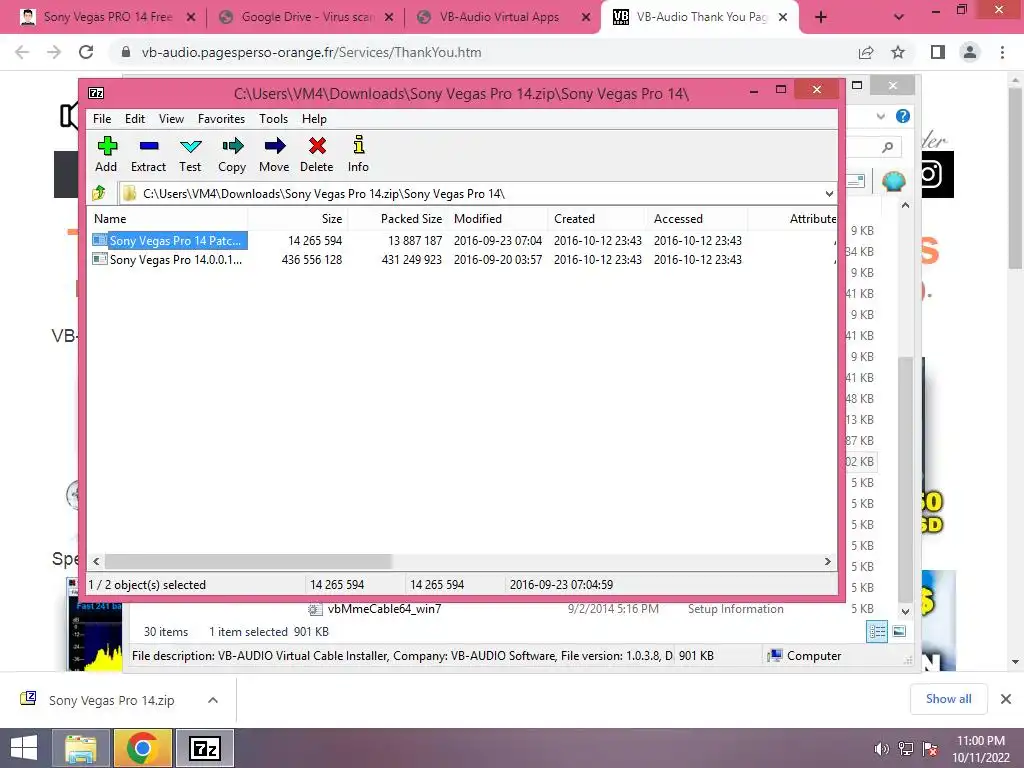Click the horizontal scrollbar right arrow in 7-Zip
The width and height of the screenshot is (1024, 768).
tap(827, 562)
